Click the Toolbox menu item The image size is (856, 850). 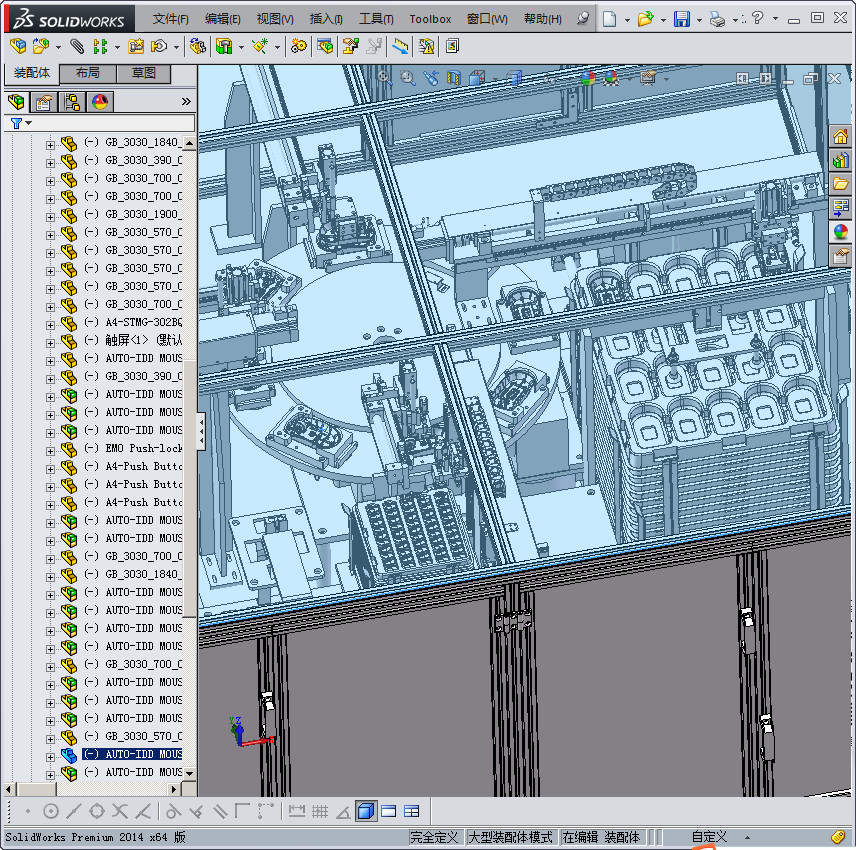430,18
